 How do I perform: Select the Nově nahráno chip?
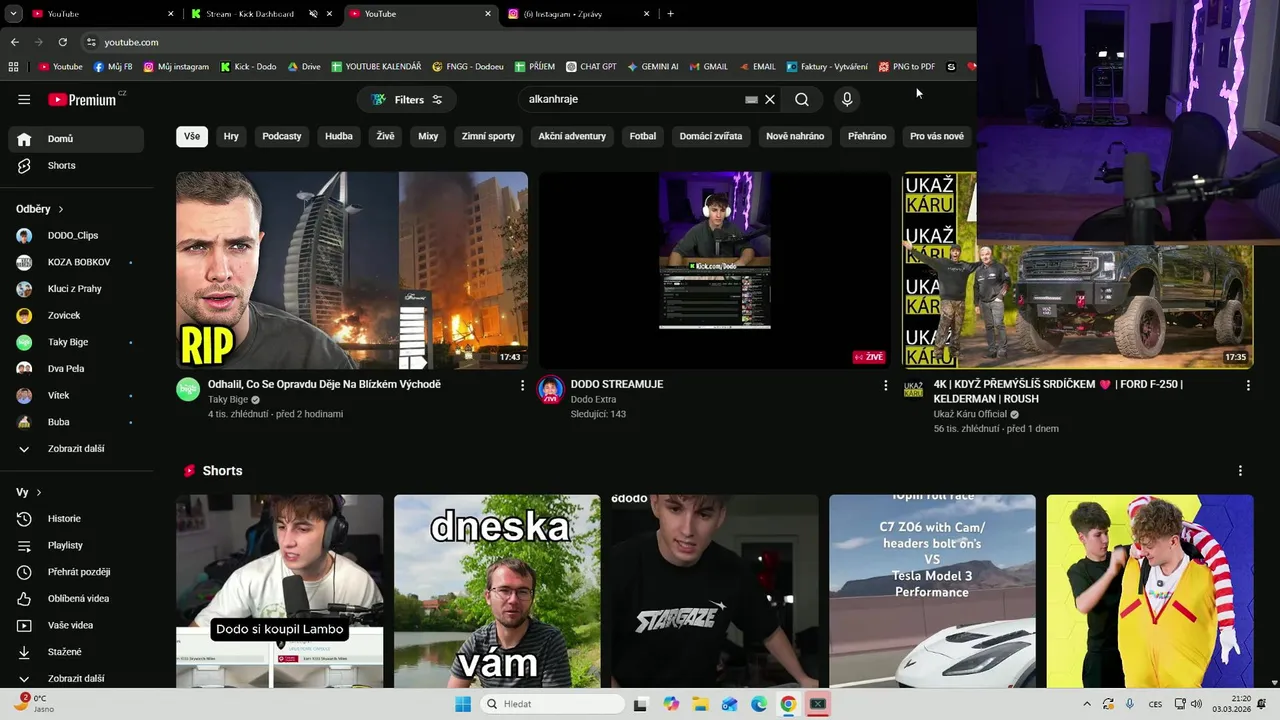tap(795, 136)
